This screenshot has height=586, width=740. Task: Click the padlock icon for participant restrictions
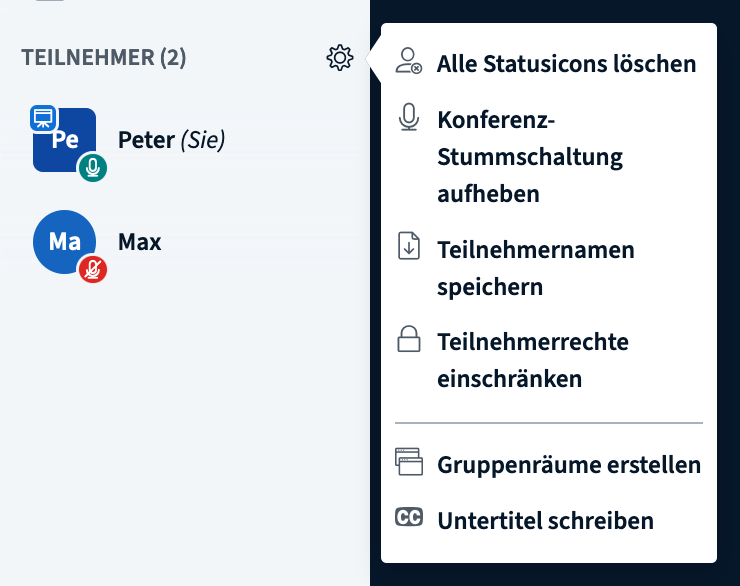[409, 339]
